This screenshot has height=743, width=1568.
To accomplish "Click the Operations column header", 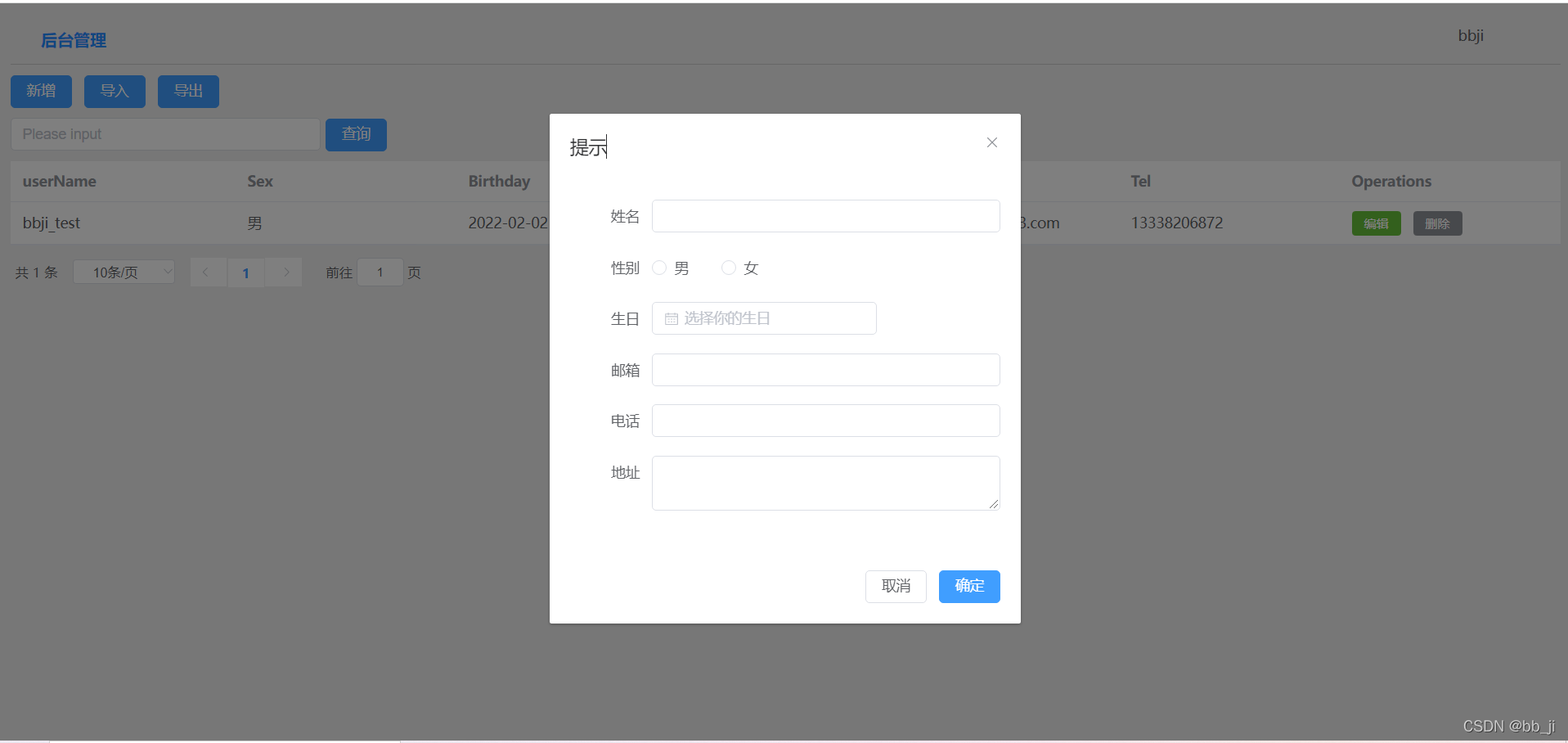I will (1391, 181).
